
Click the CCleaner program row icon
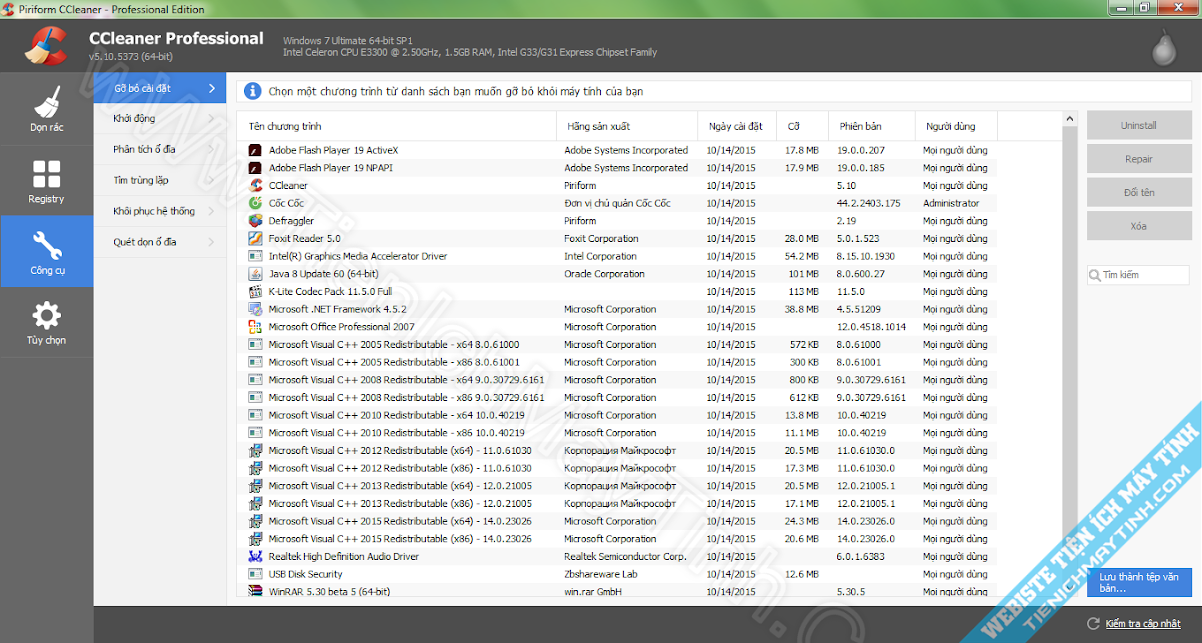click(255, 185)
